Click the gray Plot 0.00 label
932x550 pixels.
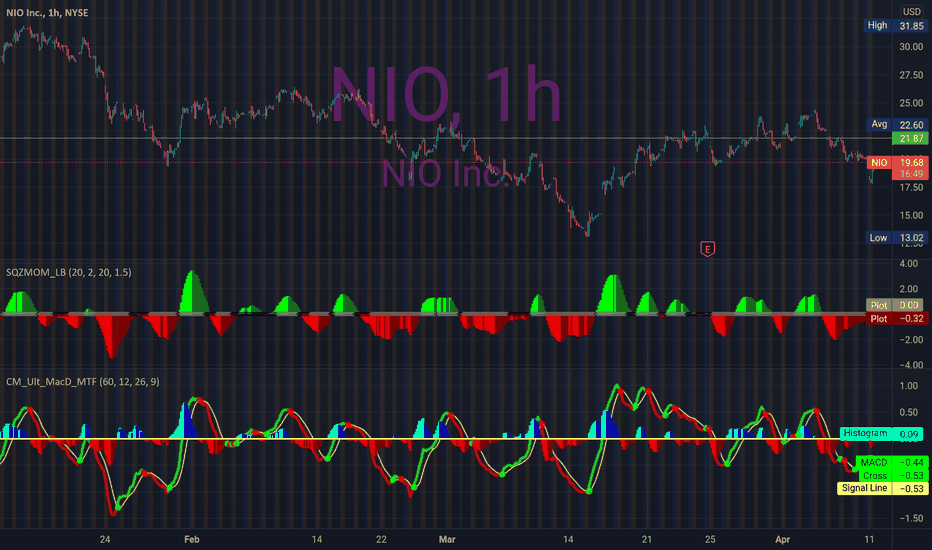(895, 305)
